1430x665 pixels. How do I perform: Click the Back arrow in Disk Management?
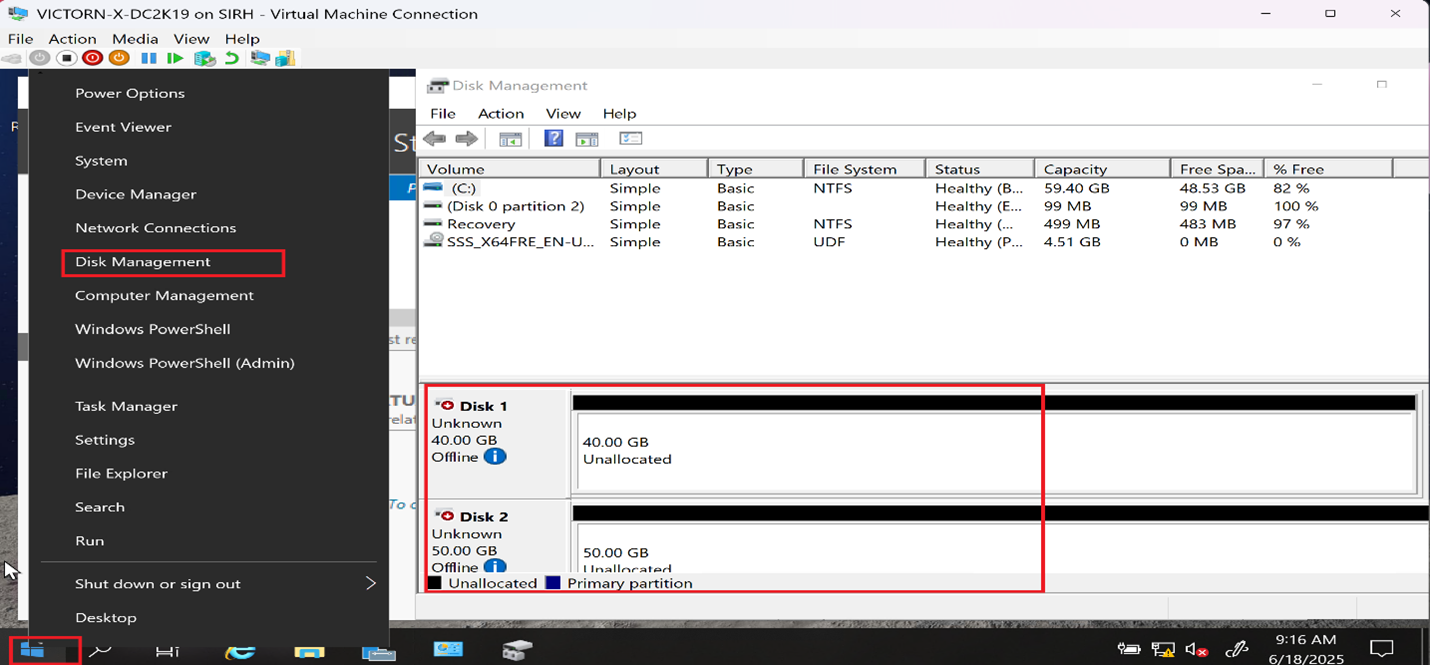(x=434, y=138)
